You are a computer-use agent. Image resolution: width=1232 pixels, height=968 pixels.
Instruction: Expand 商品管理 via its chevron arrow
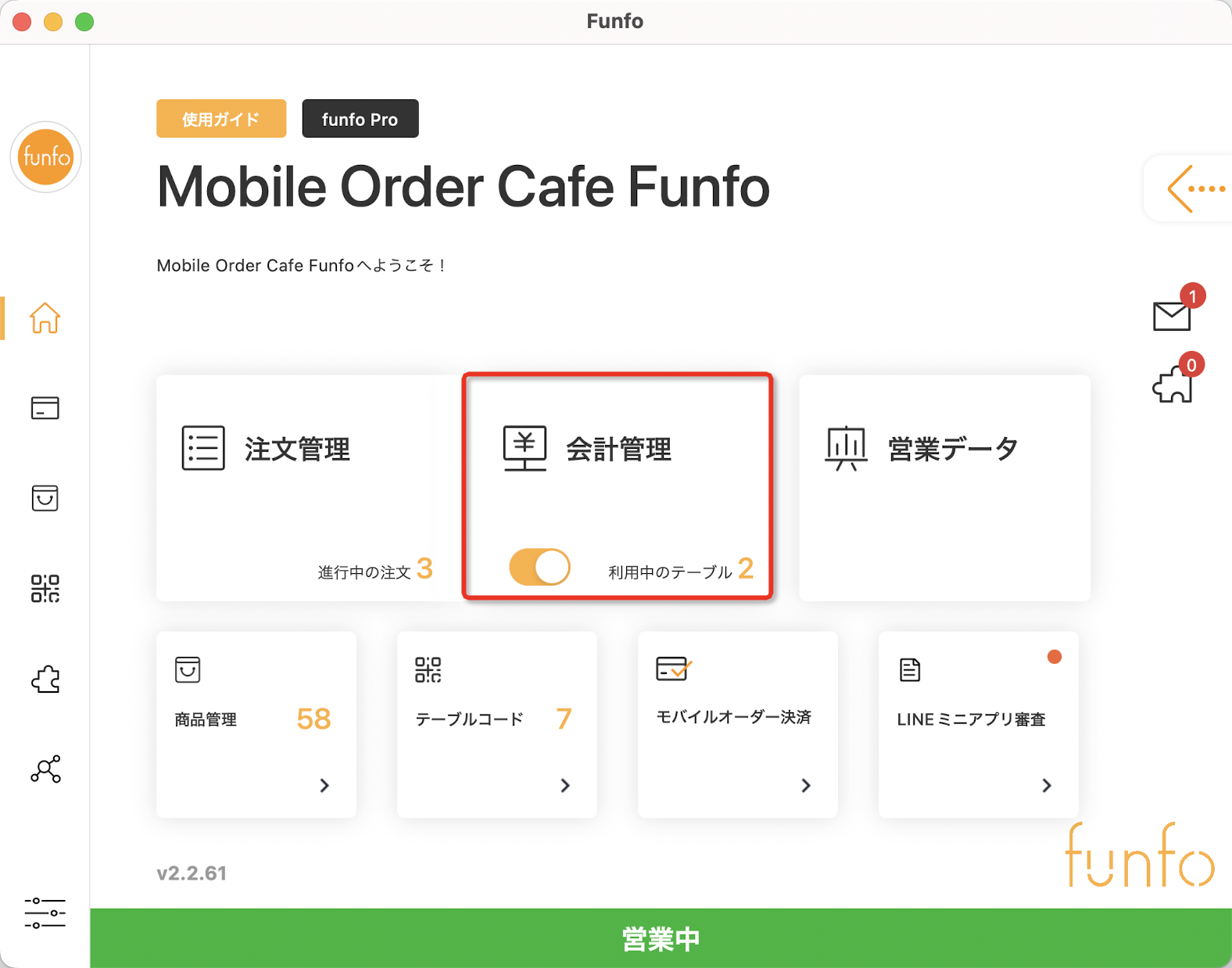[324, 785]
